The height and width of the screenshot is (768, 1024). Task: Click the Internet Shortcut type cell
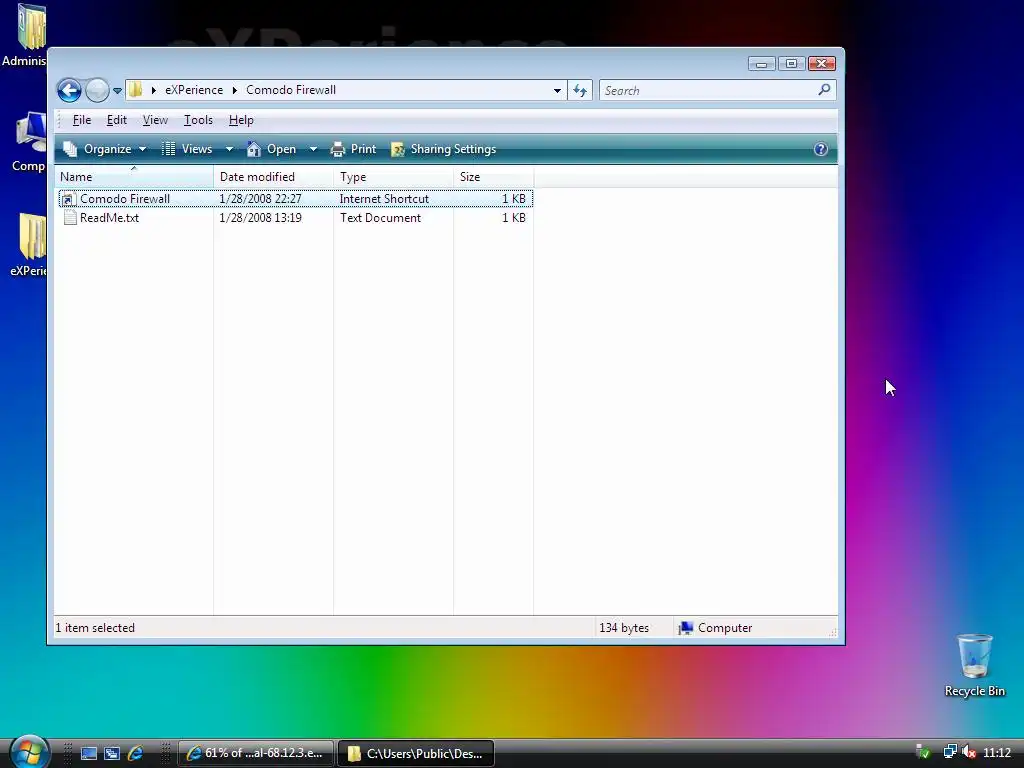tap(384, 199)
